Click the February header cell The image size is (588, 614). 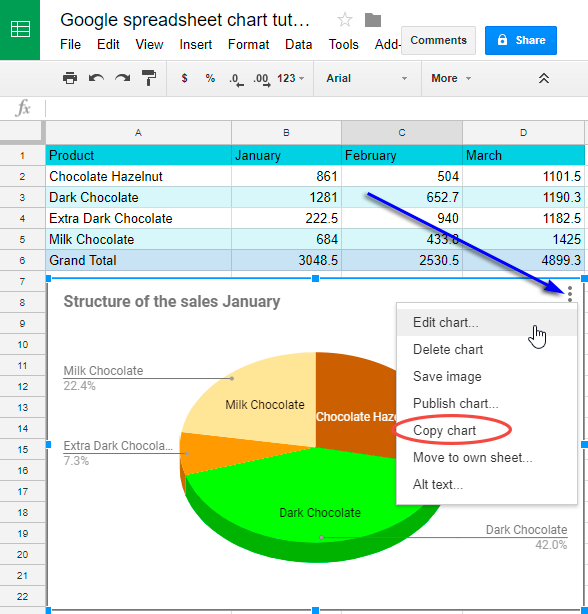pyautogui.click(x=402, y=155)
